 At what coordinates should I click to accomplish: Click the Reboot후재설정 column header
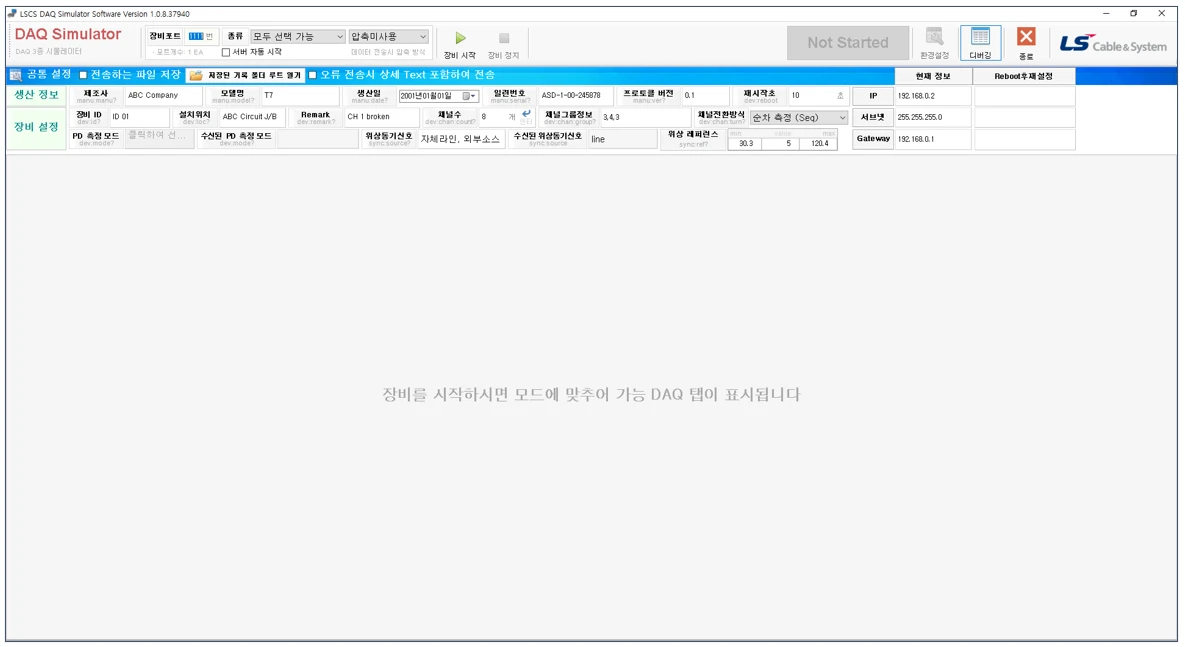[1023, 76]
